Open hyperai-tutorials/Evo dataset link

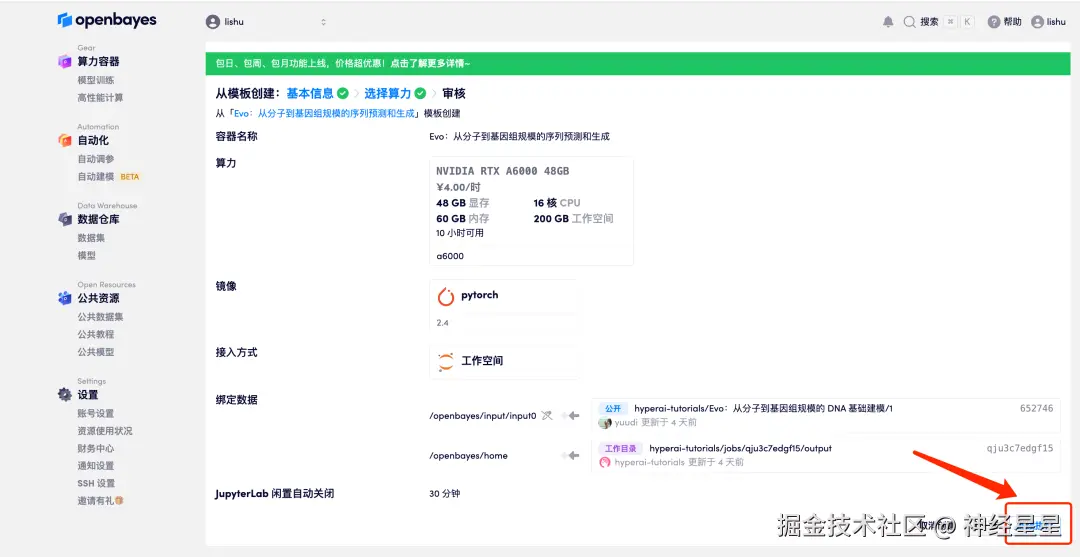point(763,408)
